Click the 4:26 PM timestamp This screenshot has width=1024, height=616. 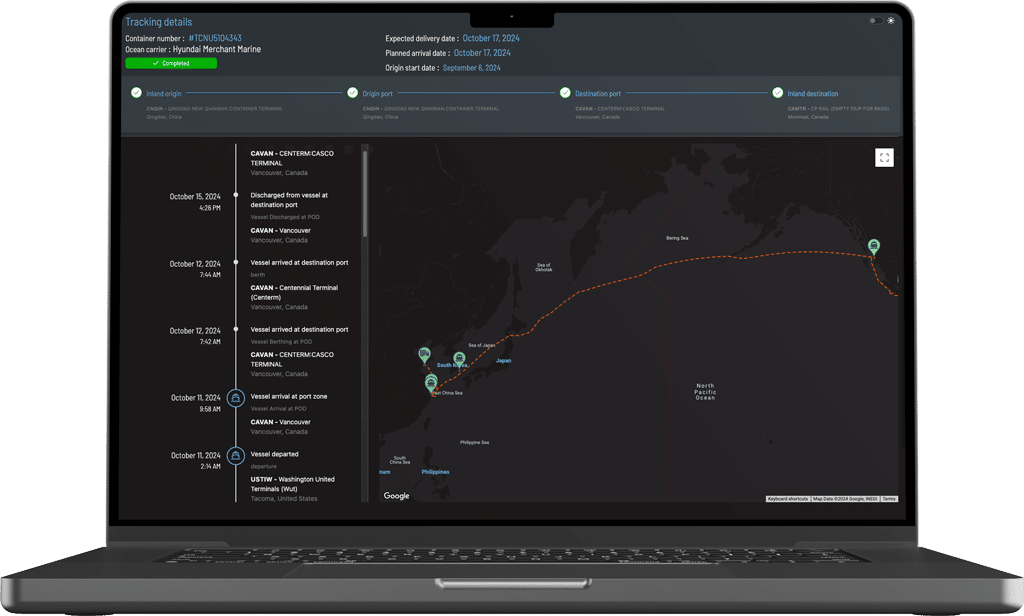(x=210, y=208)
